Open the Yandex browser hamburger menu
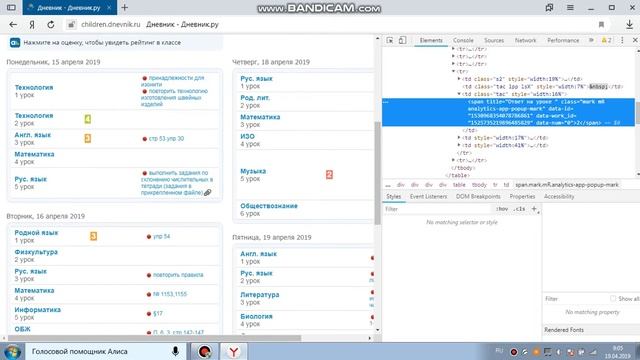Screen dimensions: 640x360 click(x=570, y=7)
